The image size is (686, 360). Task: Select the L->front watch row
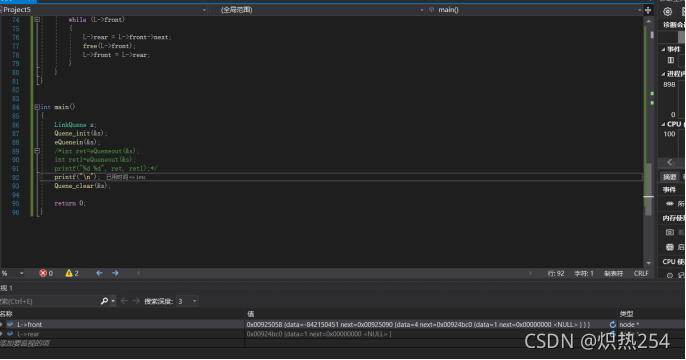click(342, 325)
